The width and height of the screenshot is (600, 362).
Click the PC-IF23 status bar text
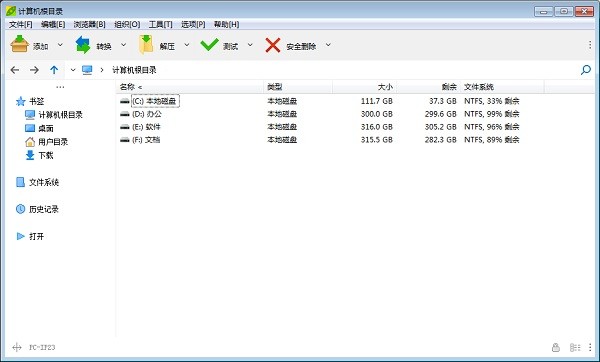(x=42, y=347)
